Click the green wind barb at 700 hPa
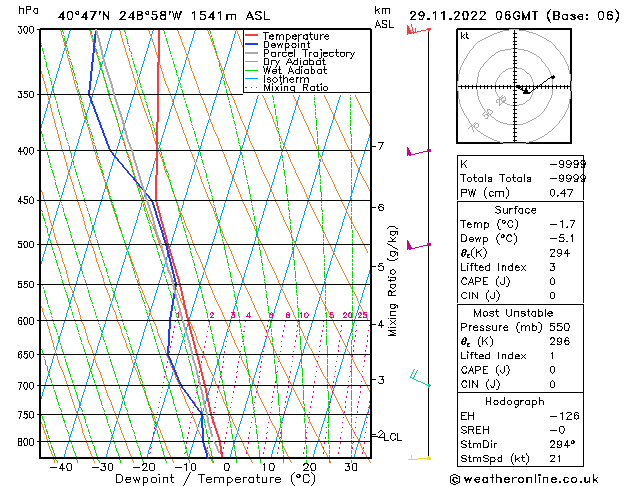Viewport: 629px width, 486px height. 420,378
